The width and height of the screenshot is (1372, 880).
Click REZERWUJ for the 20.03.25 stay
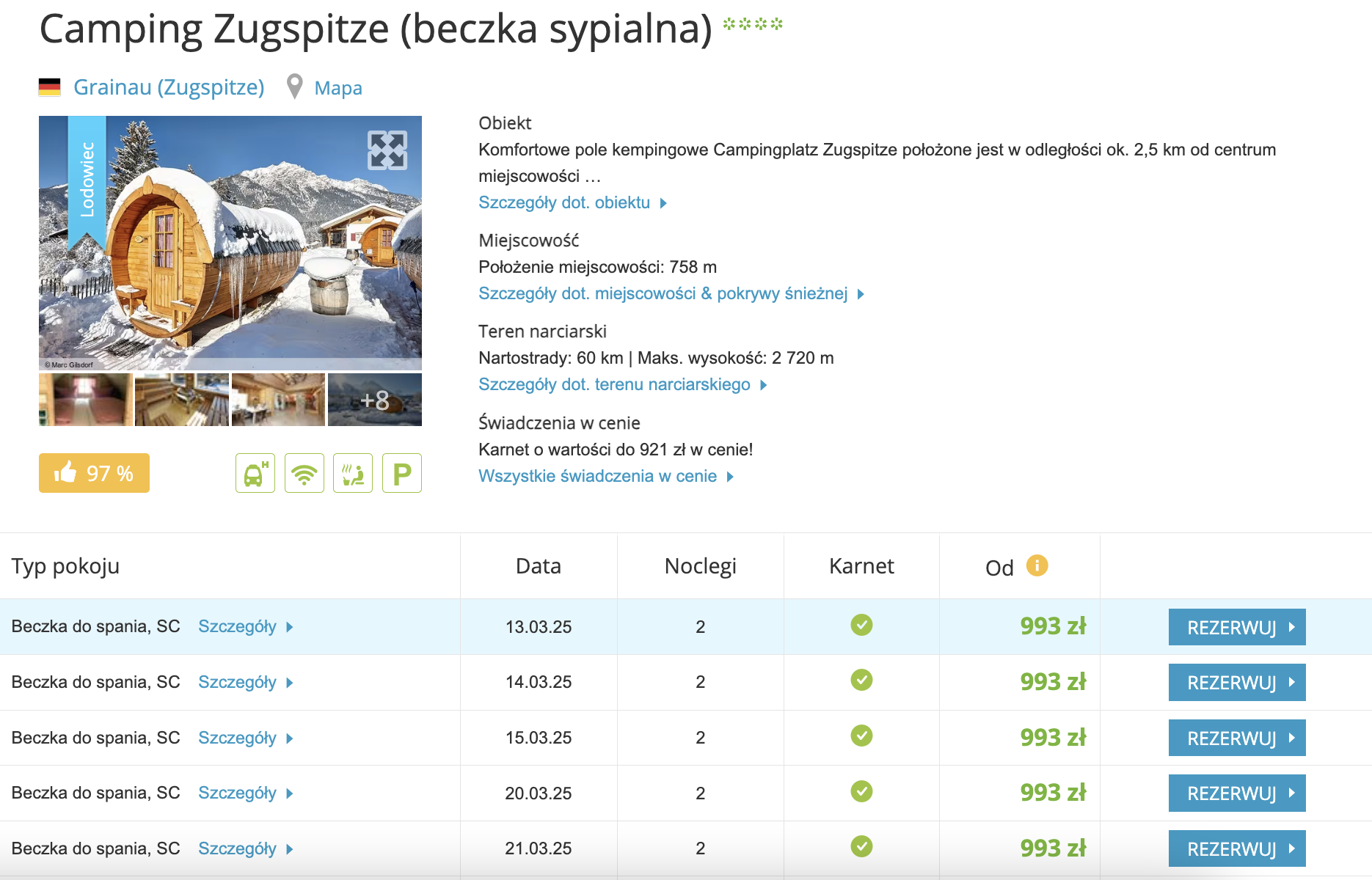[x=1237, y=793]
